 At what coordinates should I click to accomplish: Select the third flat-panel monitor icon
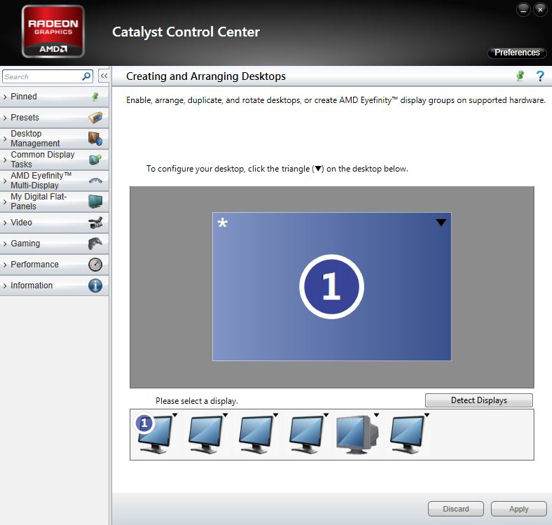coord(256,434)
